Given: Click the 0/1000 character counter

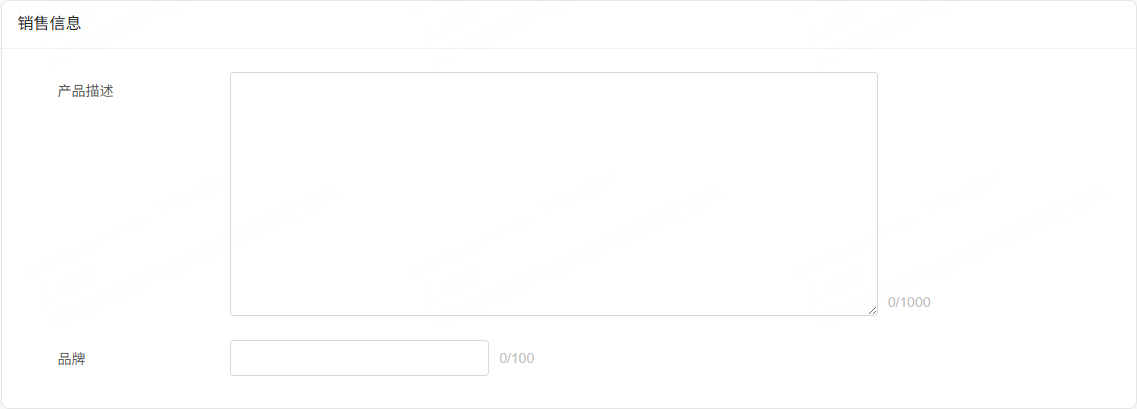Looking at the screenshot, I should (x=909, y=302).
